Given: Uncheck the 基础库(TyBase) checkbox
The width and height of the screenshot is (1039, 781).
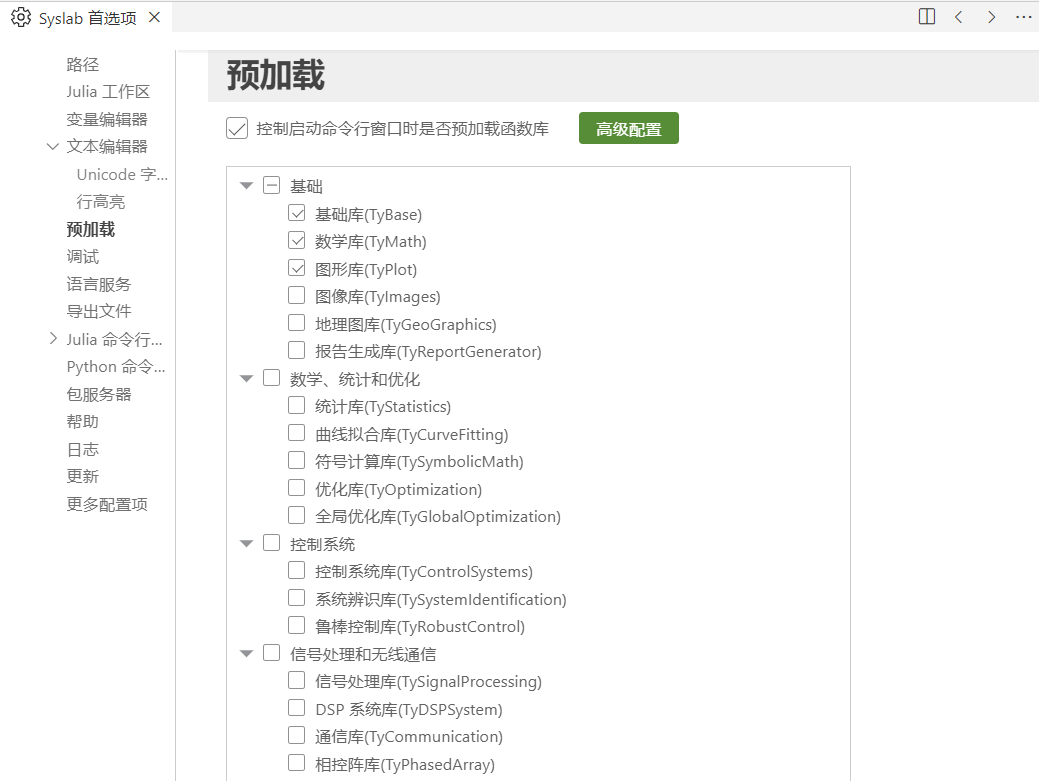Looking at the screenshot, I should (297, 213).
